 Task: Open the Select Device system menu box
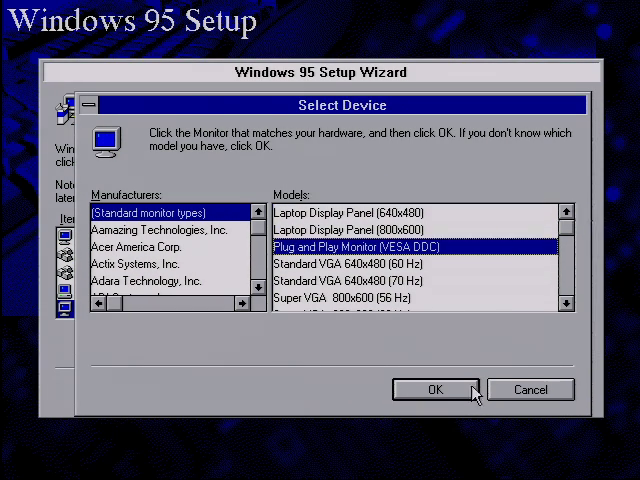pos(89,105)
